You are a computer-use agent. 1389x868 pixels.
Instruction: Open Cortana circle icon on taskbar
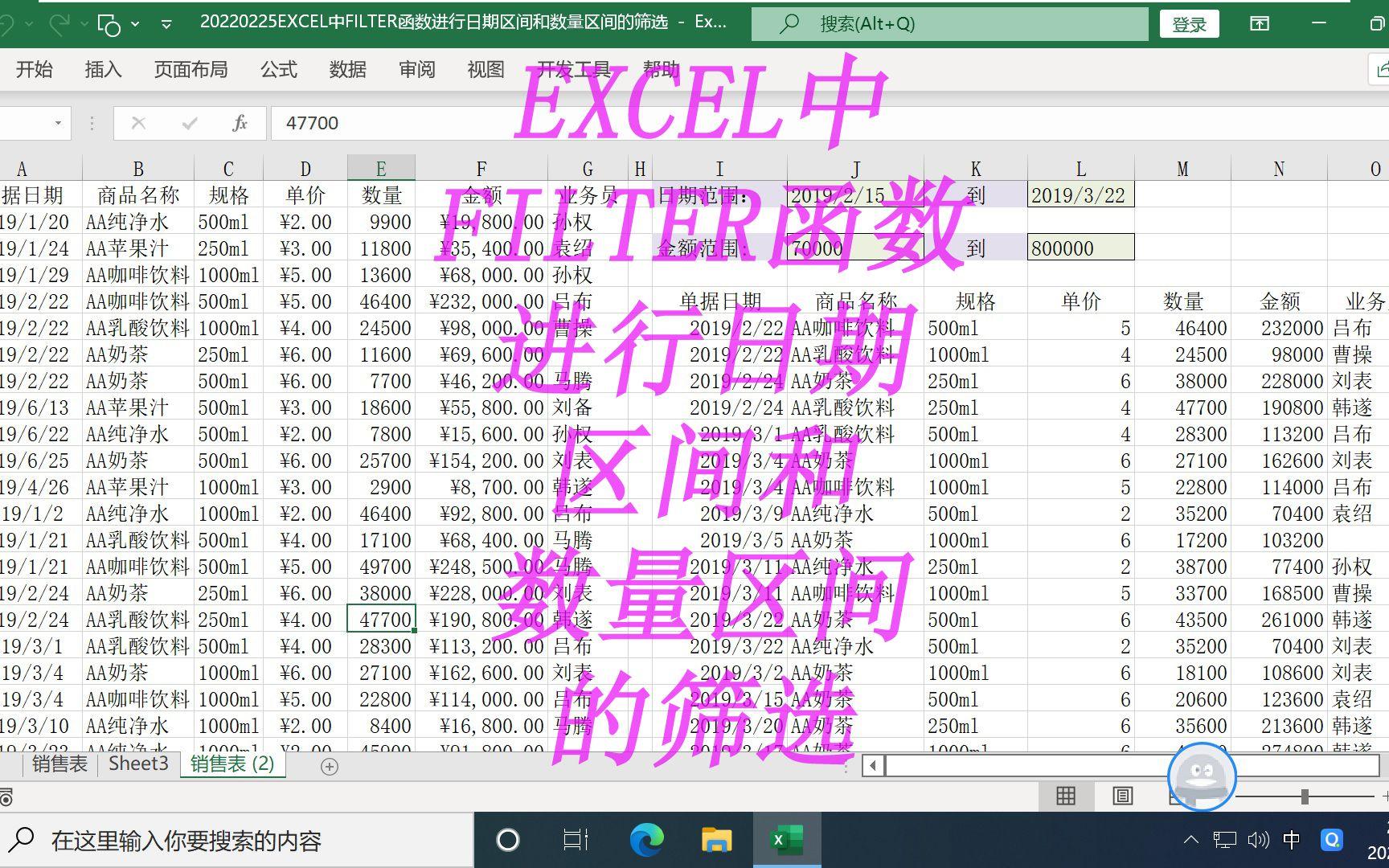point(507,841)
